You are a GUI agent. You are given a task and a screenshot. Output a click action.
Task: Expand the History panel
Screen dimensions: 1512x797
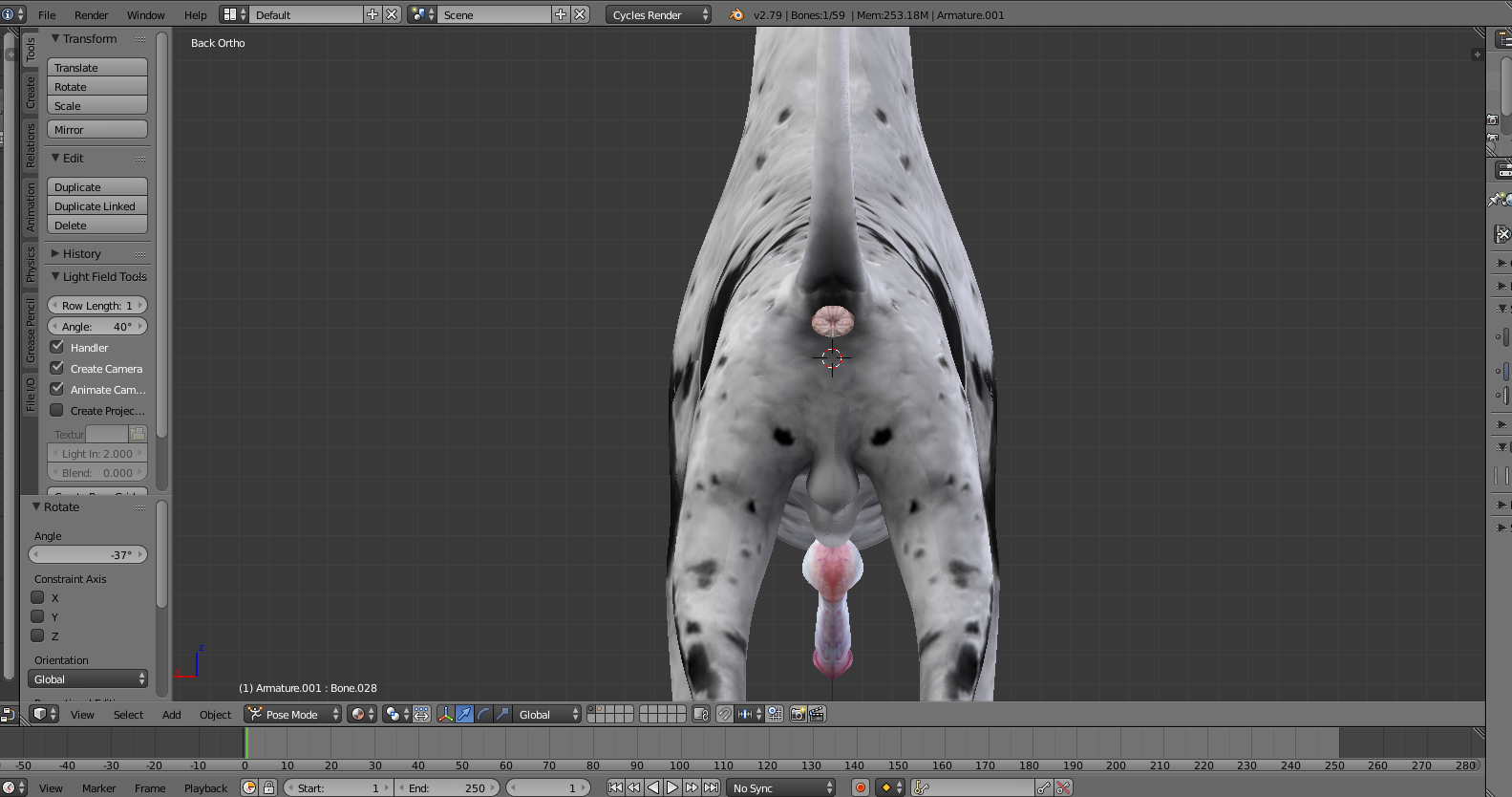[81, 253]
